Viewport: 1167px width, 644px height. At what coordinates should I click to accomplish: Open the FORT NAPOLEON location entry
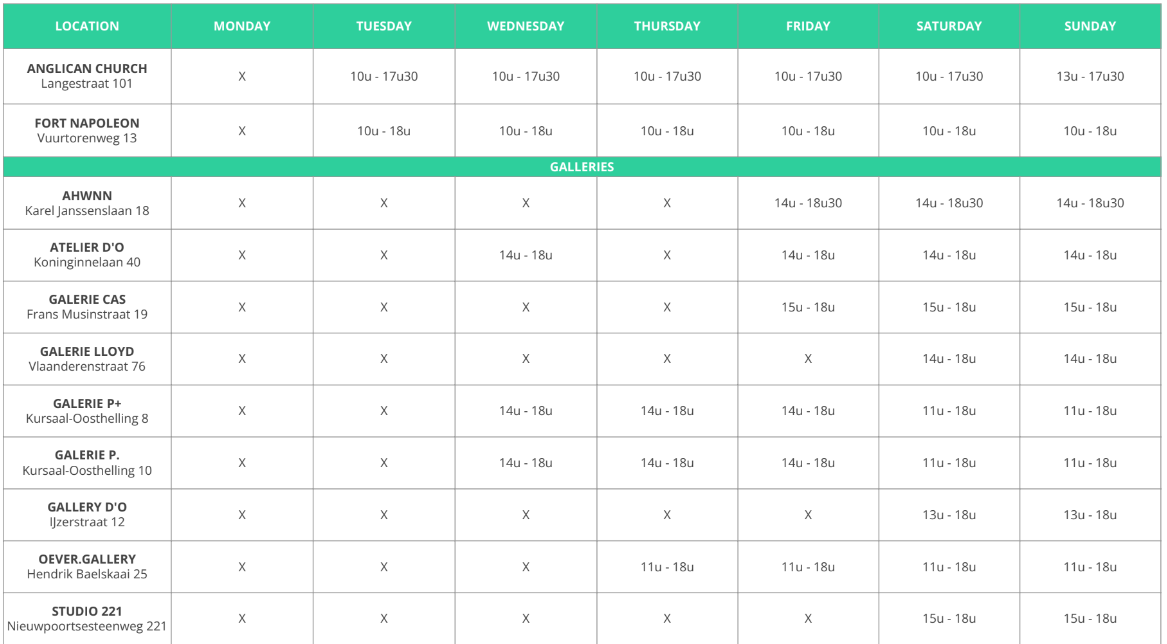[87, 130]
